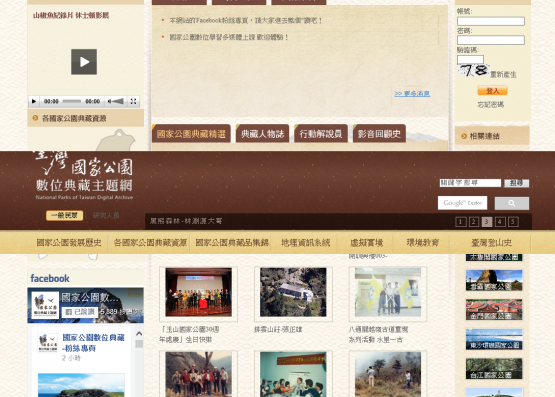Click the small play icon in player bar
Screen dimensions: 555x397
click(x=34, y=101)
